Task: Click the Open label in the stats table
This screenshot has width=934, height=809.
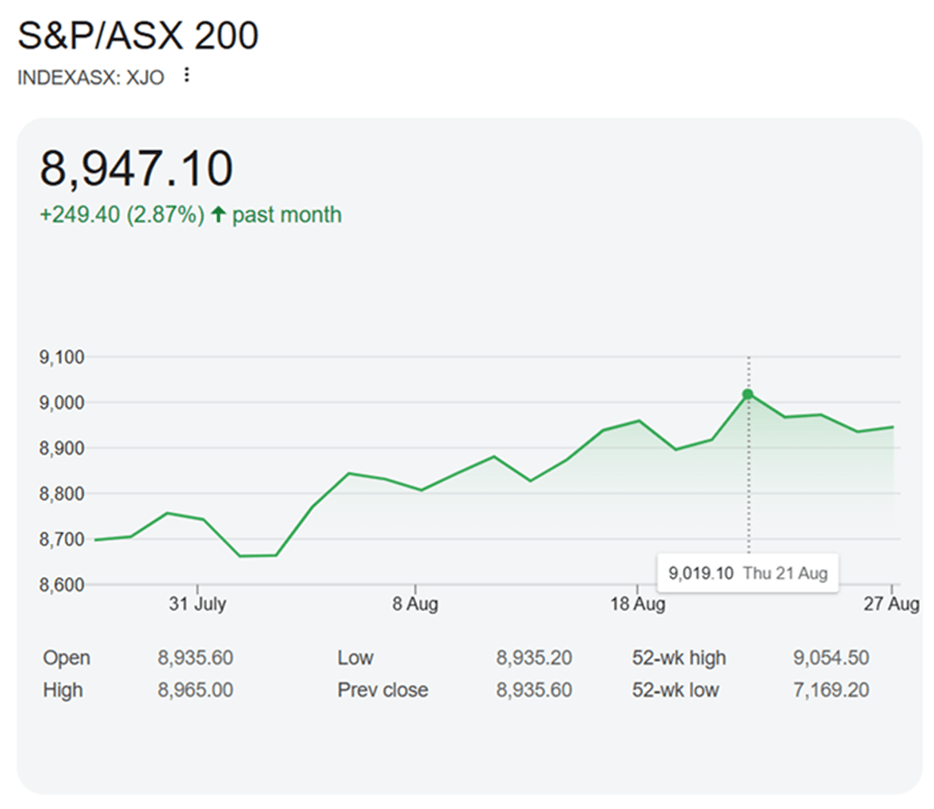Action: point(67,658)
